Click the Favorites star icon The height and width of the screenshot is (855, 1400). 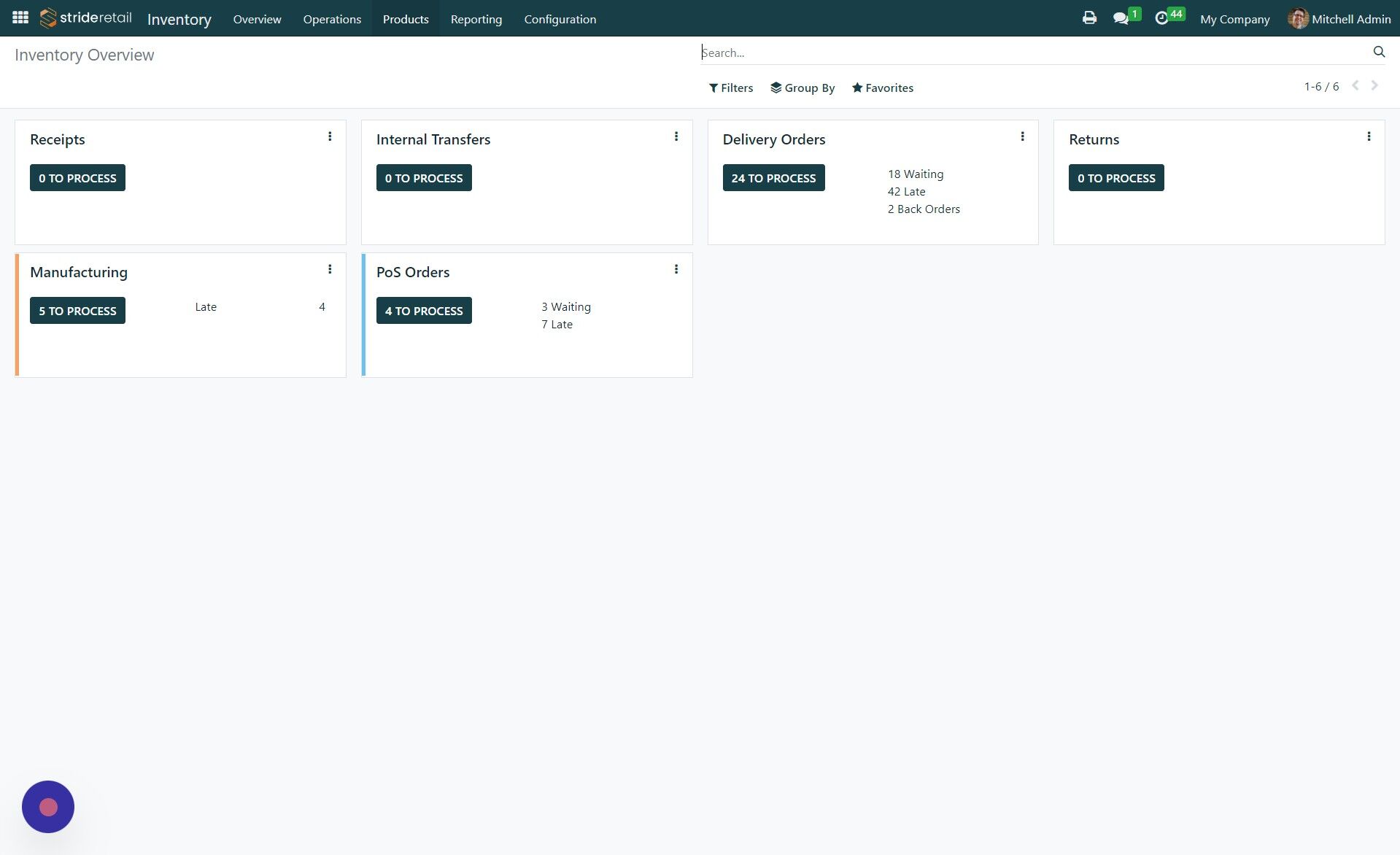pyautogui.click(x=857, y=88)
